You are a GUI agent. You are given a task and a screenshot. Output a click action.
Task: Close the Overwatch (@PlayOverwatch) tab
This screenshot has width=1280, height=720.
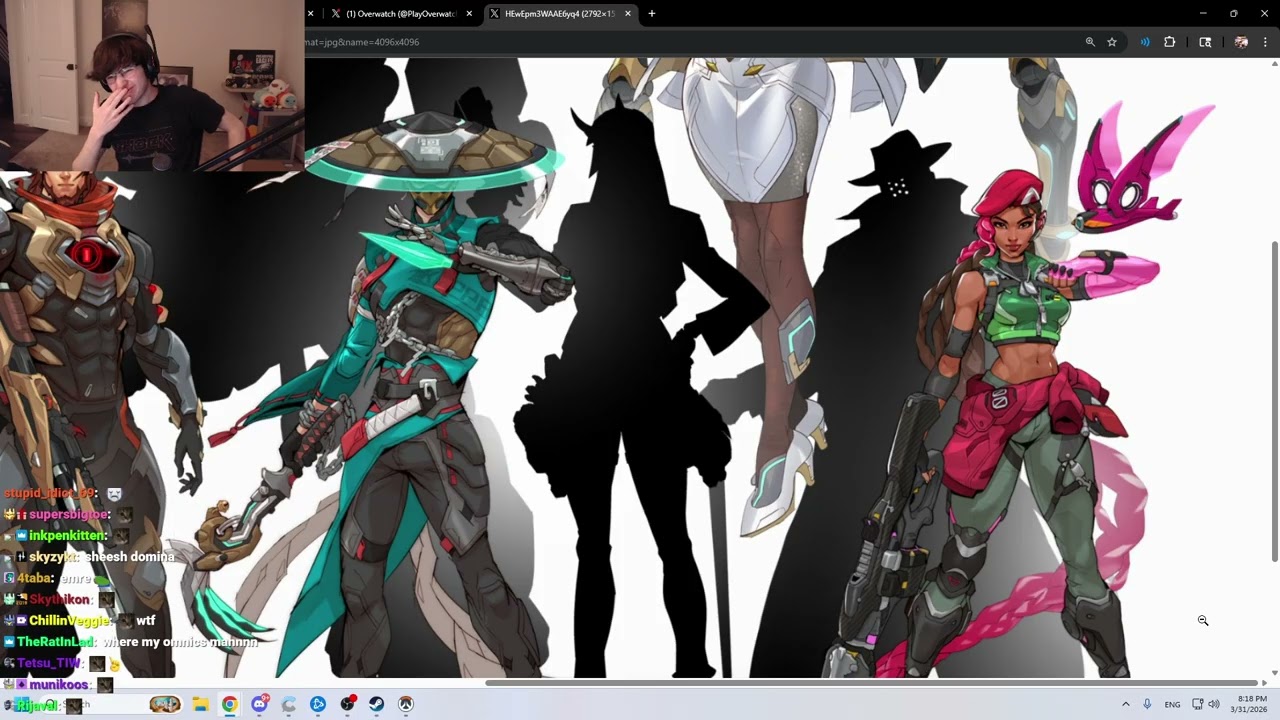tap(468, 14)
